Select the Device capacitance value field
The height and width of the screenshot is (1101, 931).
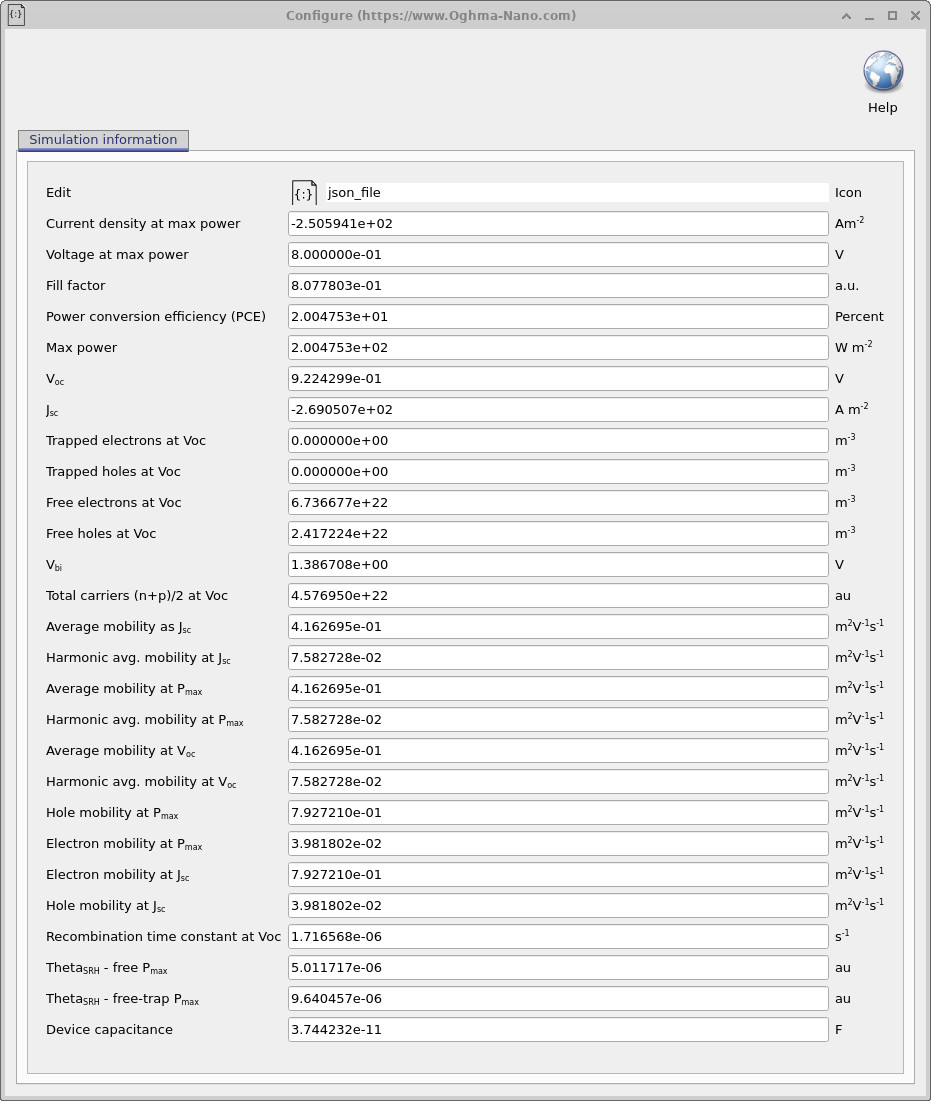tap(558, 1029)
